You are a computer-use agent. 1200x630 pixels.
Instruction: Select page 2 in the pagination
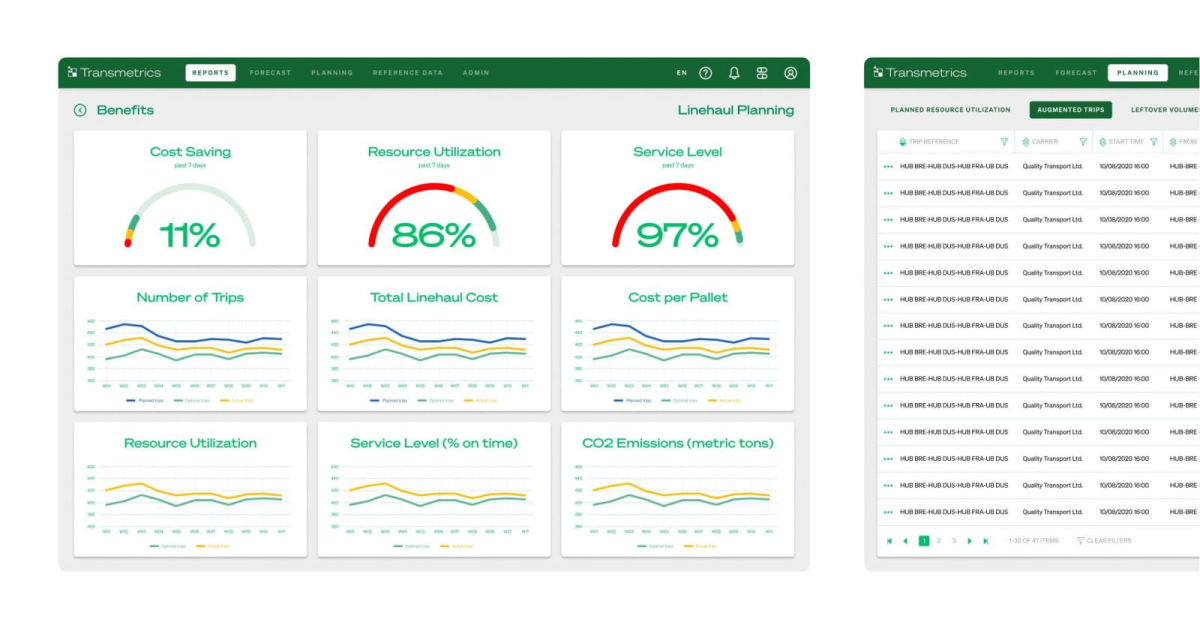click(939, 541)
